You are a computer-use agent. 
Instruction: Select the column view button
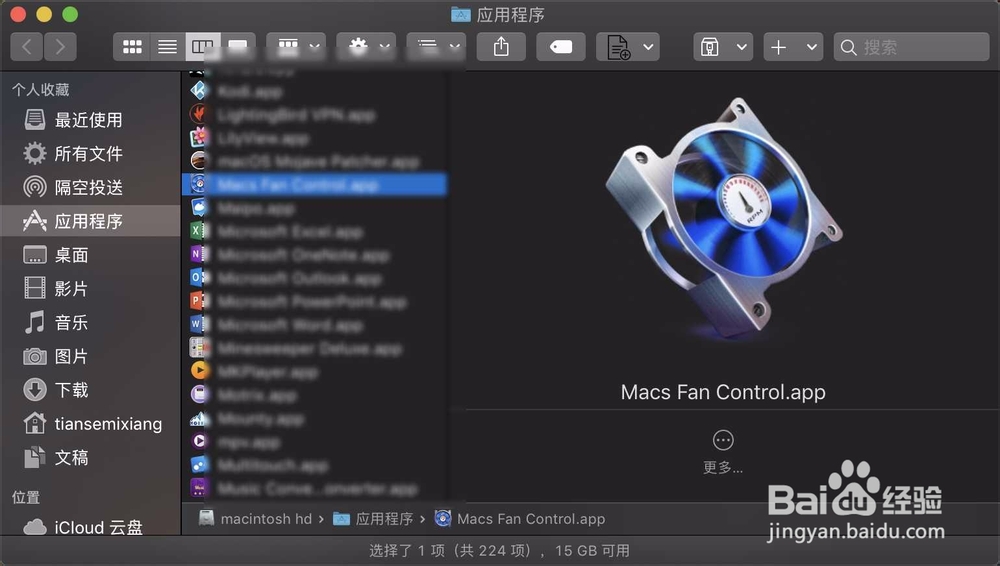point(203,47)
